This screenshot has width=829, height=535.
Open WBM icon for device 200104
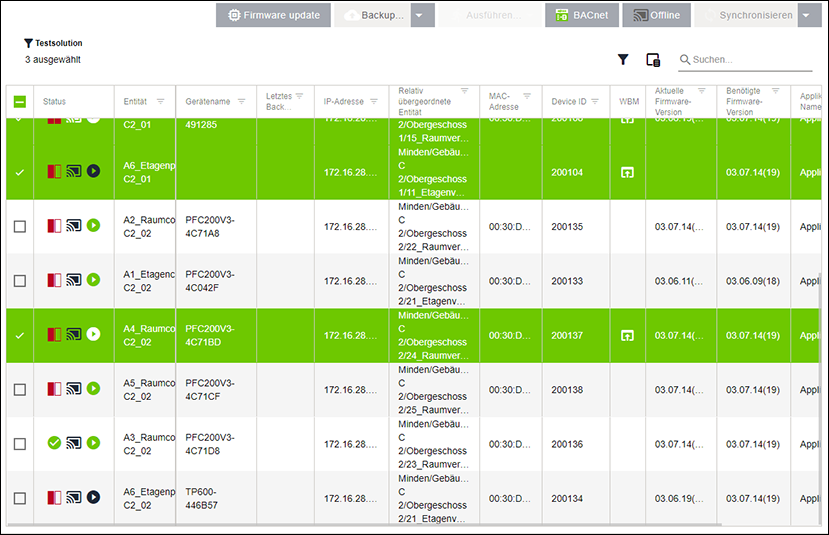627,172
